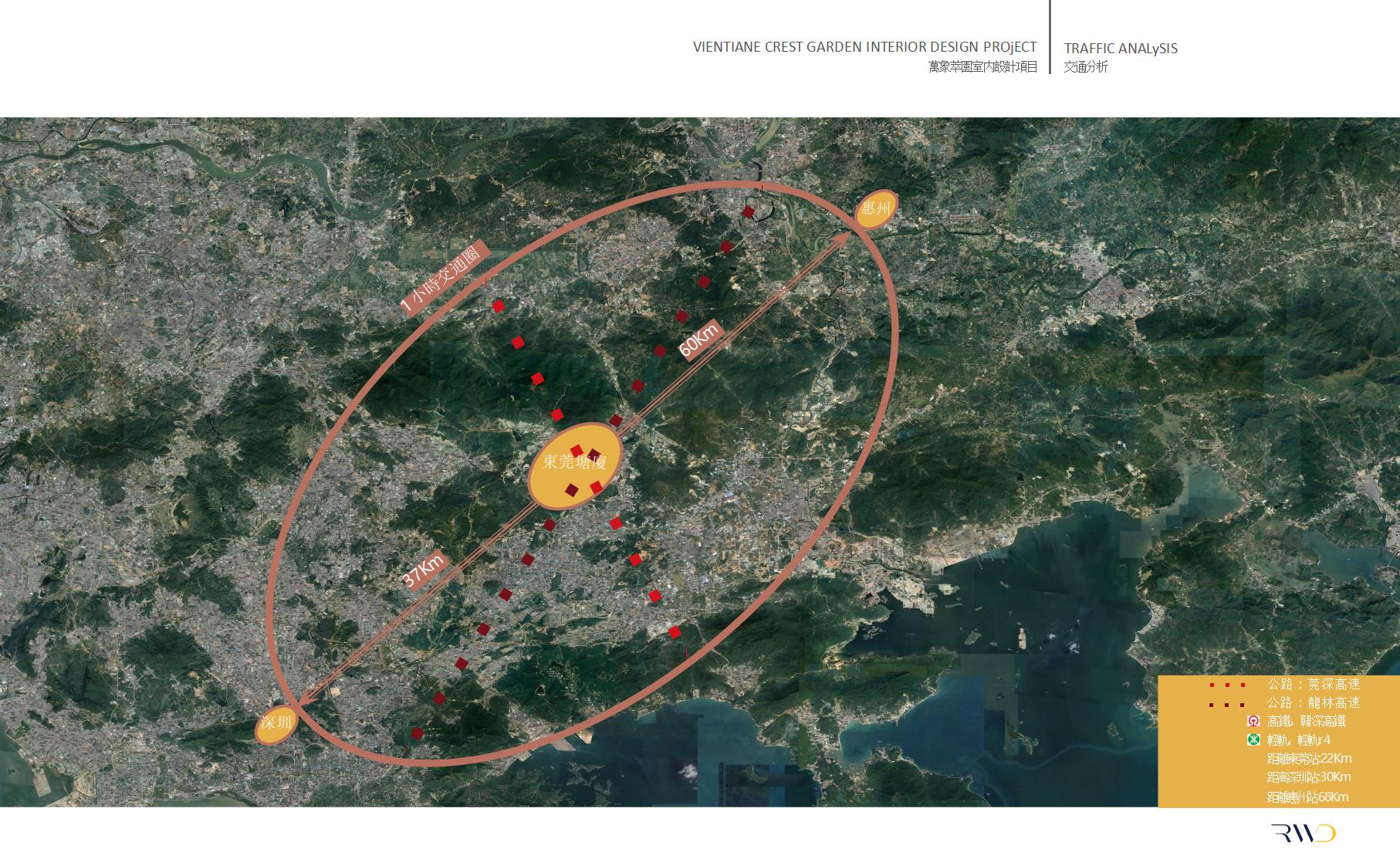Screen dimensions: 1400x866
Task: Select the 1 小時交通圈 label
Action: pos(445,279)
